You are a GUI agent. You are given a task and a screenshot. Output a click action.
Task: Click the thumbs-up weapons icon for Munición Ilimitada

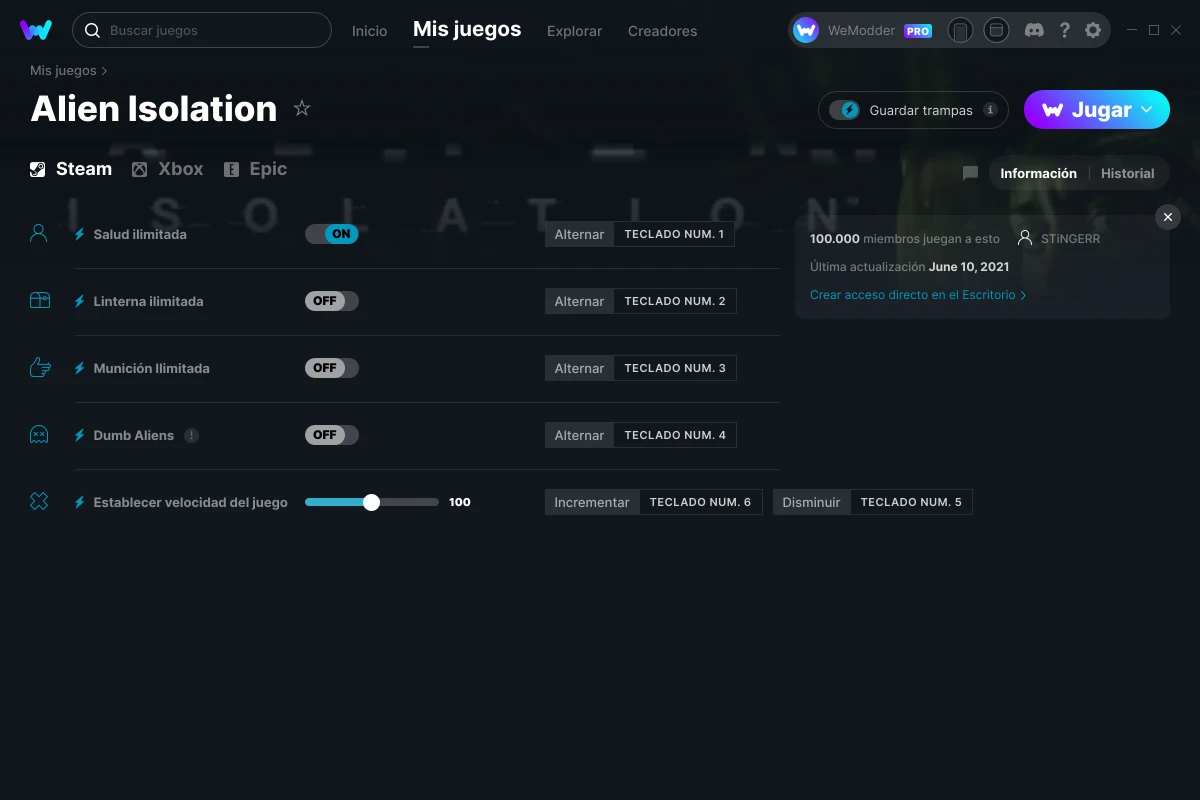pos(39,368)
